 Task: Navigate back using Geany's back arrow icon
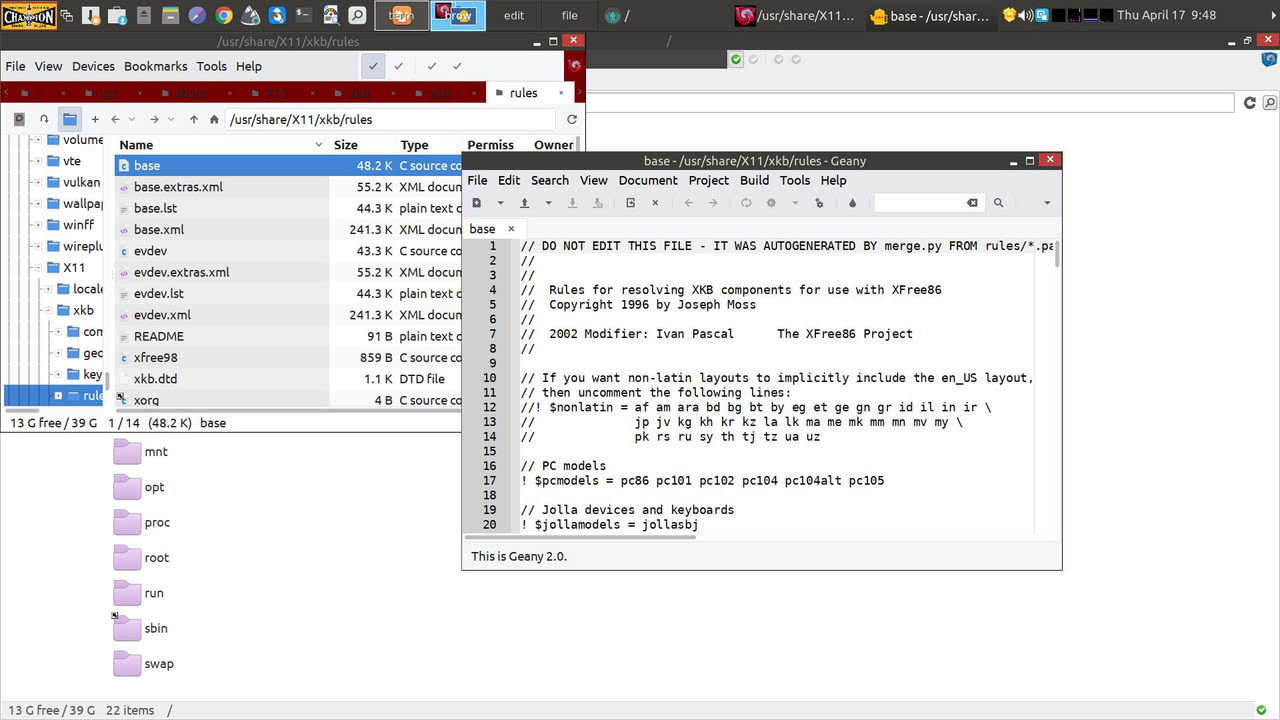(x=688, y=202)
